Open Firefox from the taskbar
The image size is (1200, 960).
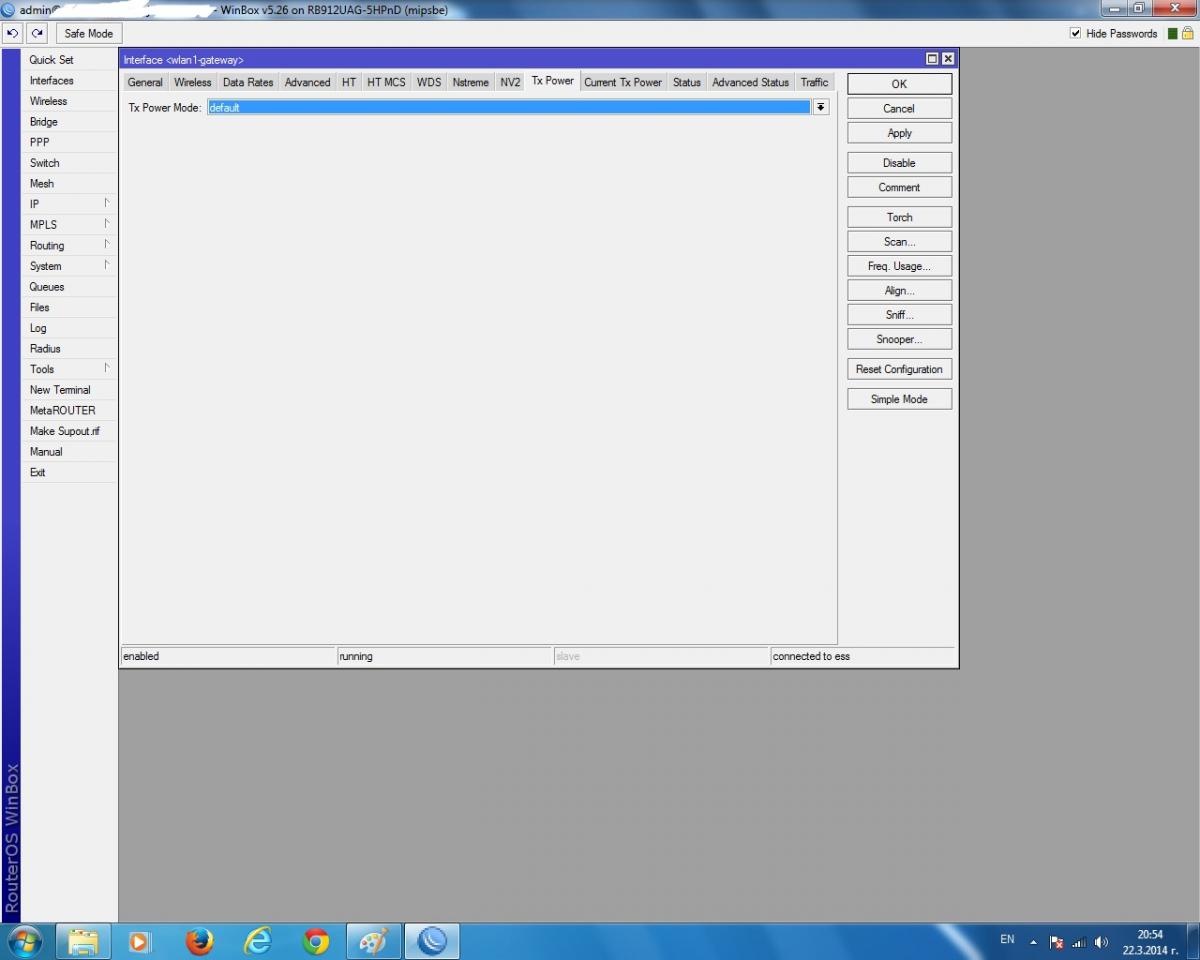tap(200, 941)
